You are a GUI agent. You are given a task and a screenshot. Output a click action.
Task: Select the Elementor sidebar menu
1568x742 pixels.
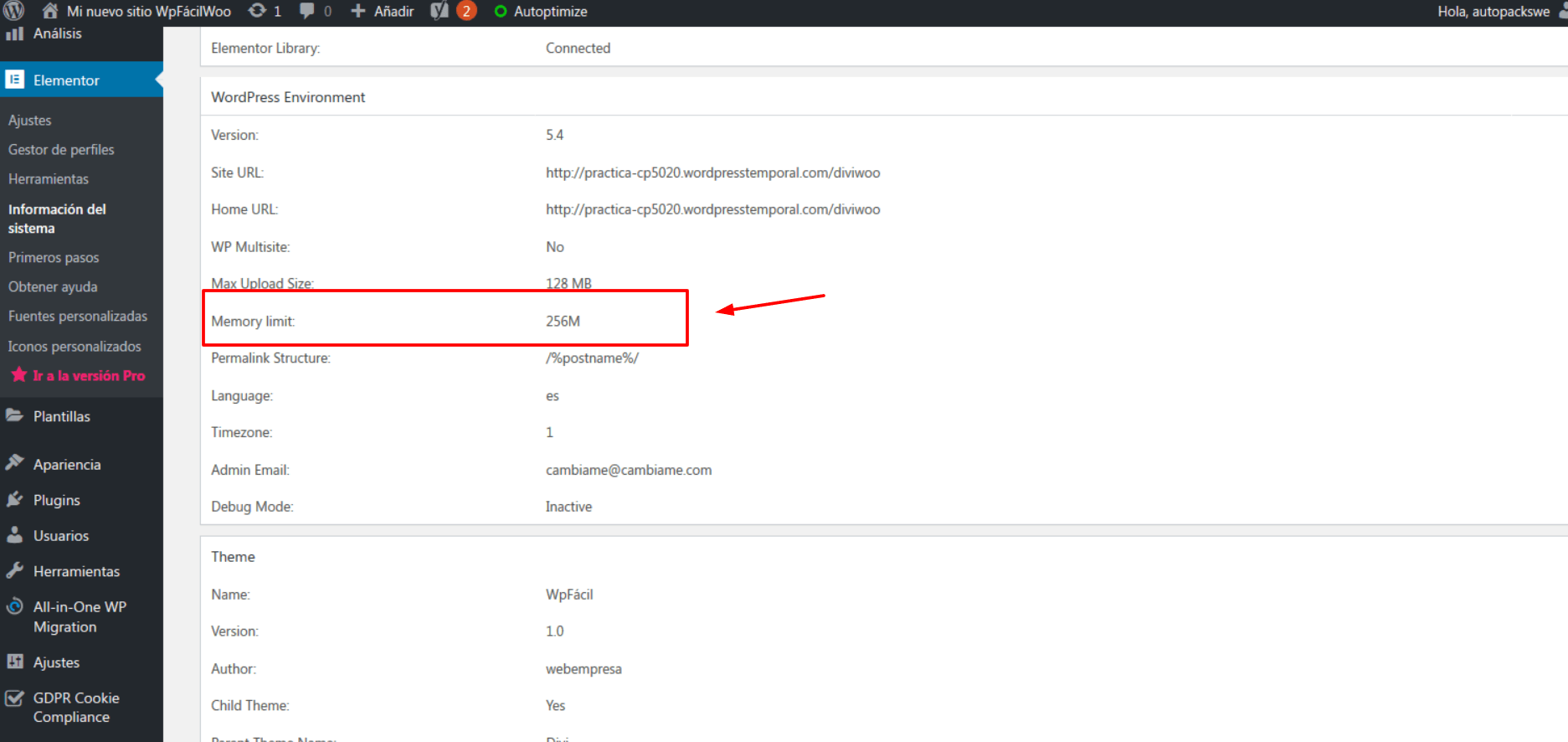(66, 80)
